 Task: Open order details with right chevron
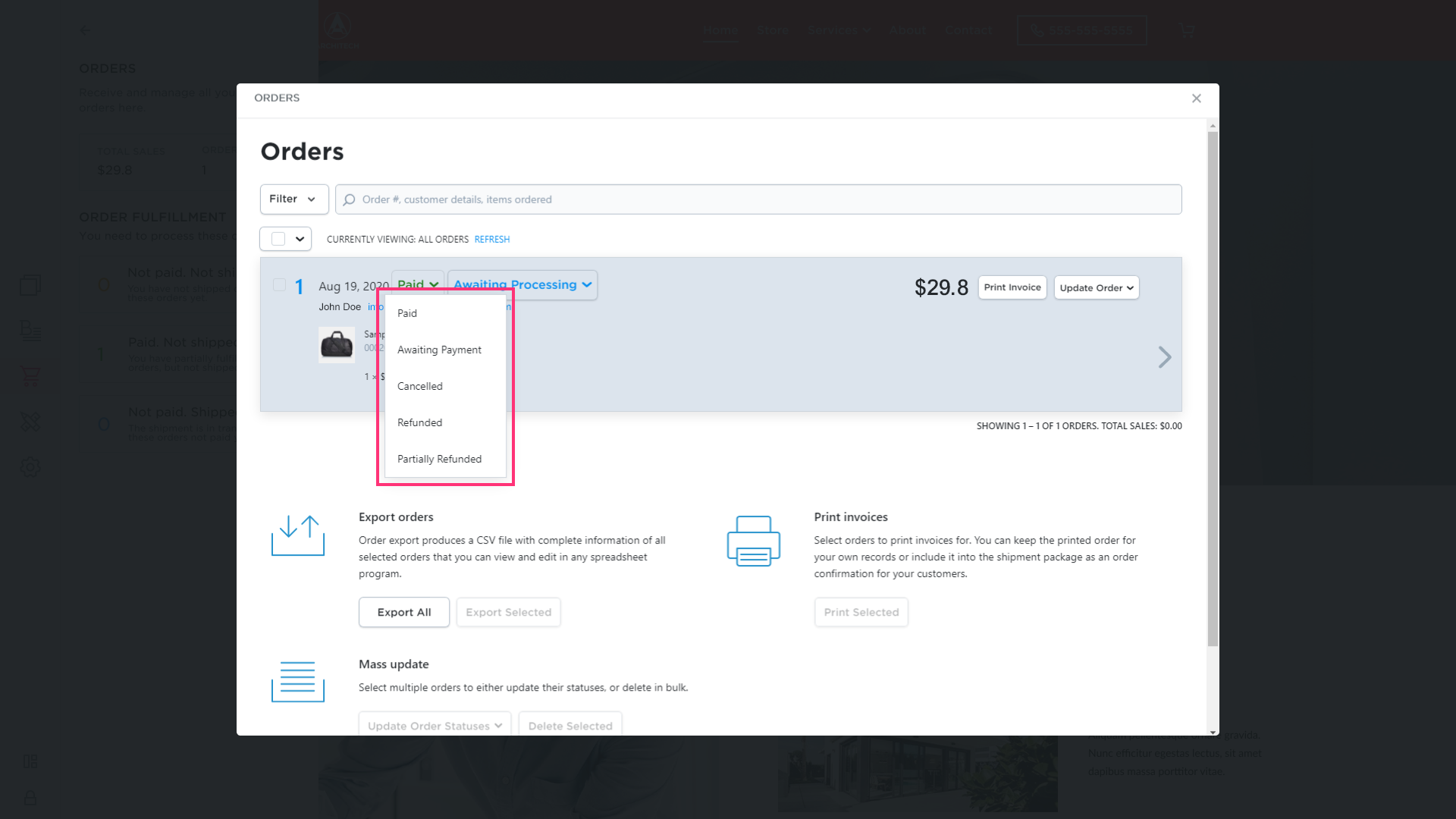1165,357
